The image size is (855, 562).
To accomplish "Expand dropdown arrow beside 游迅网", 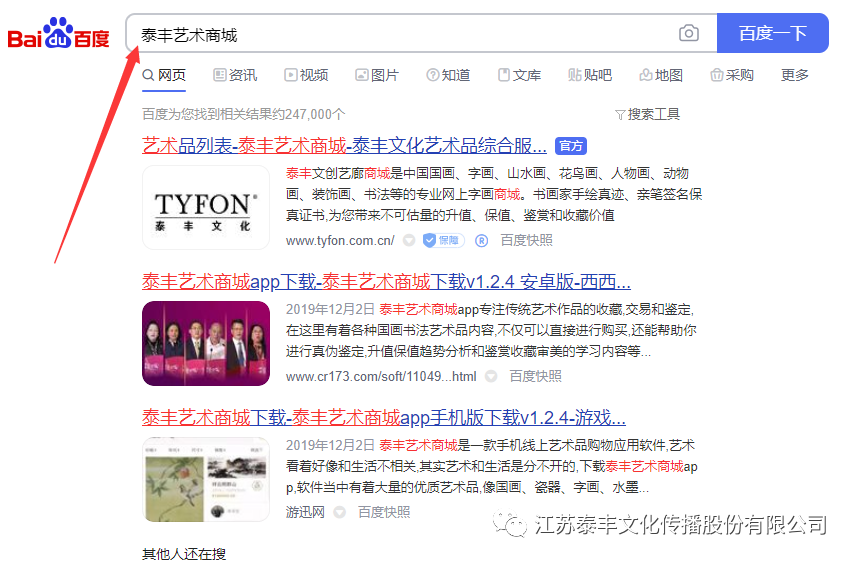I will [340, 512].
